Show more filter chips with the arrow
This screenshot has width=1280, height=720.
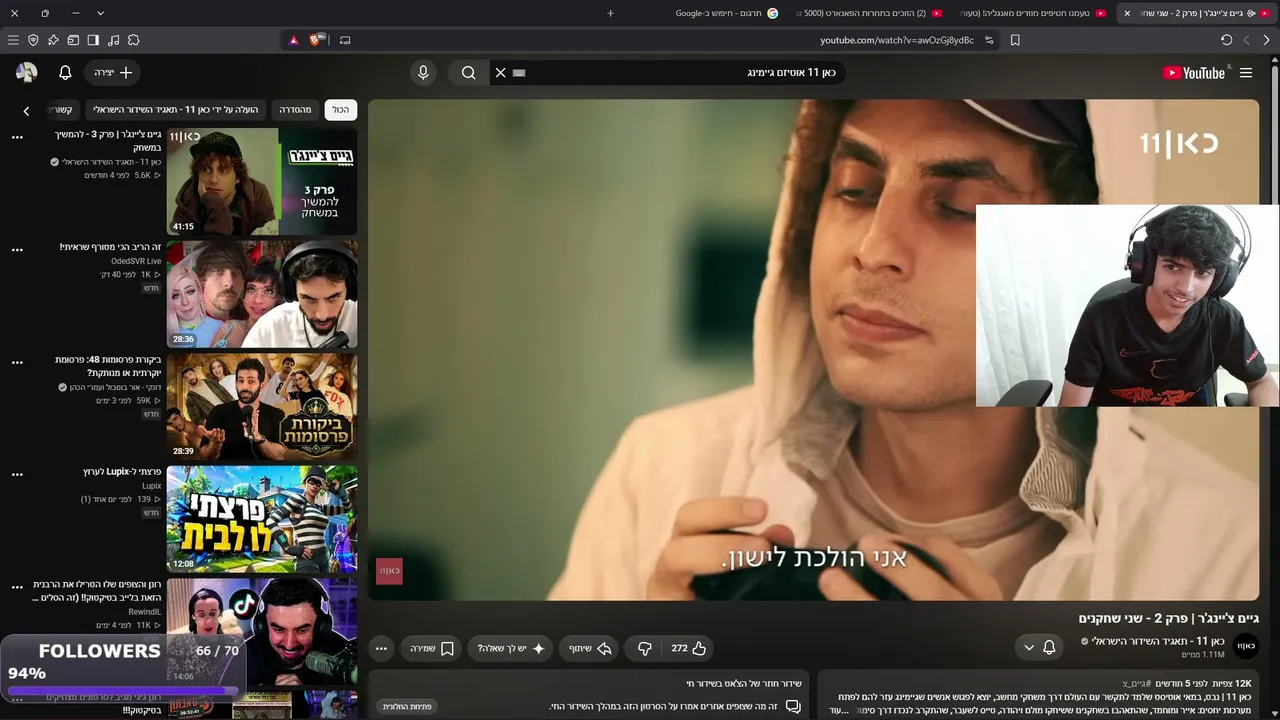pyautogui.click(x=26, y=110)
